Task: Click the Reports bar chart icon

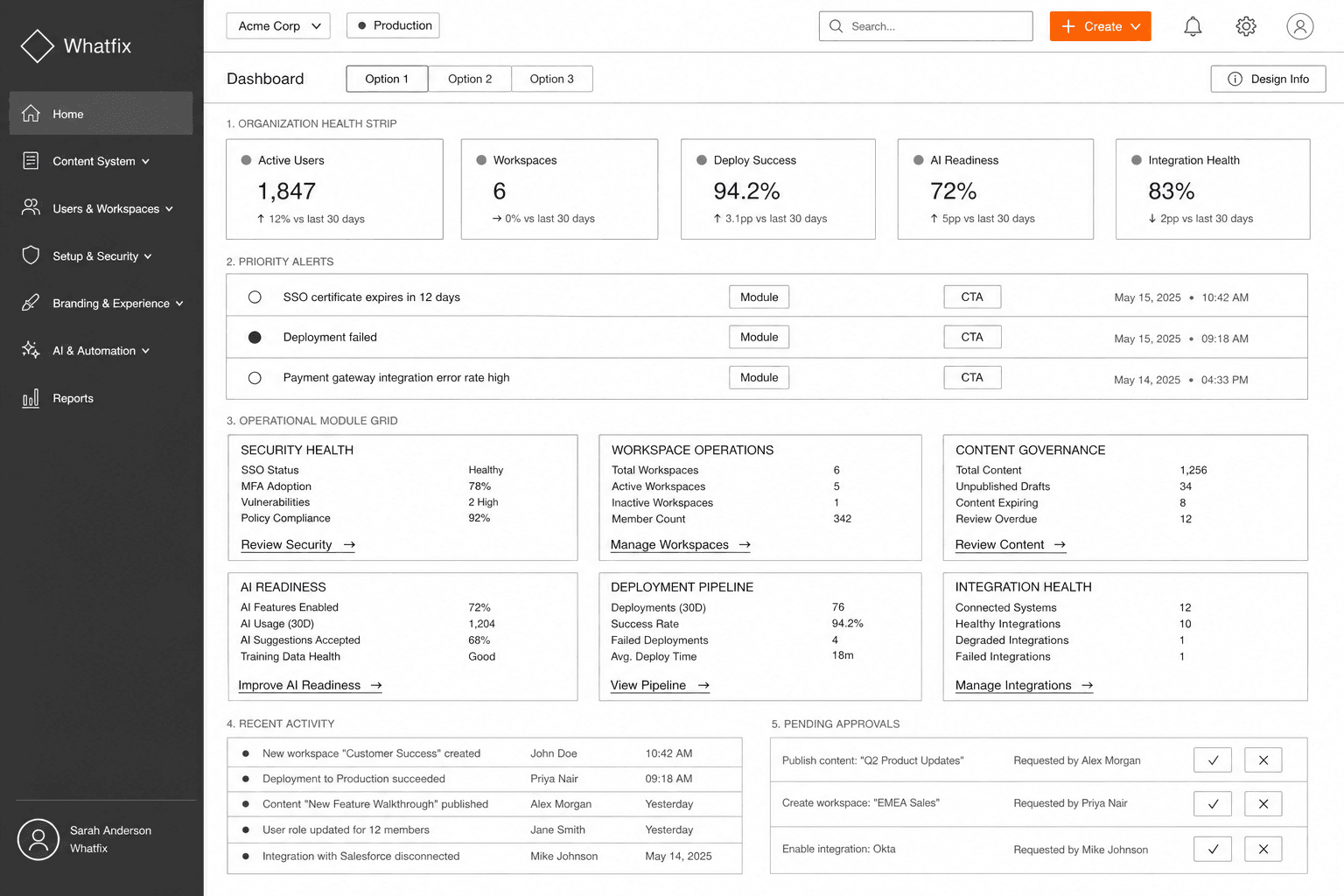Action: [31, 398]
